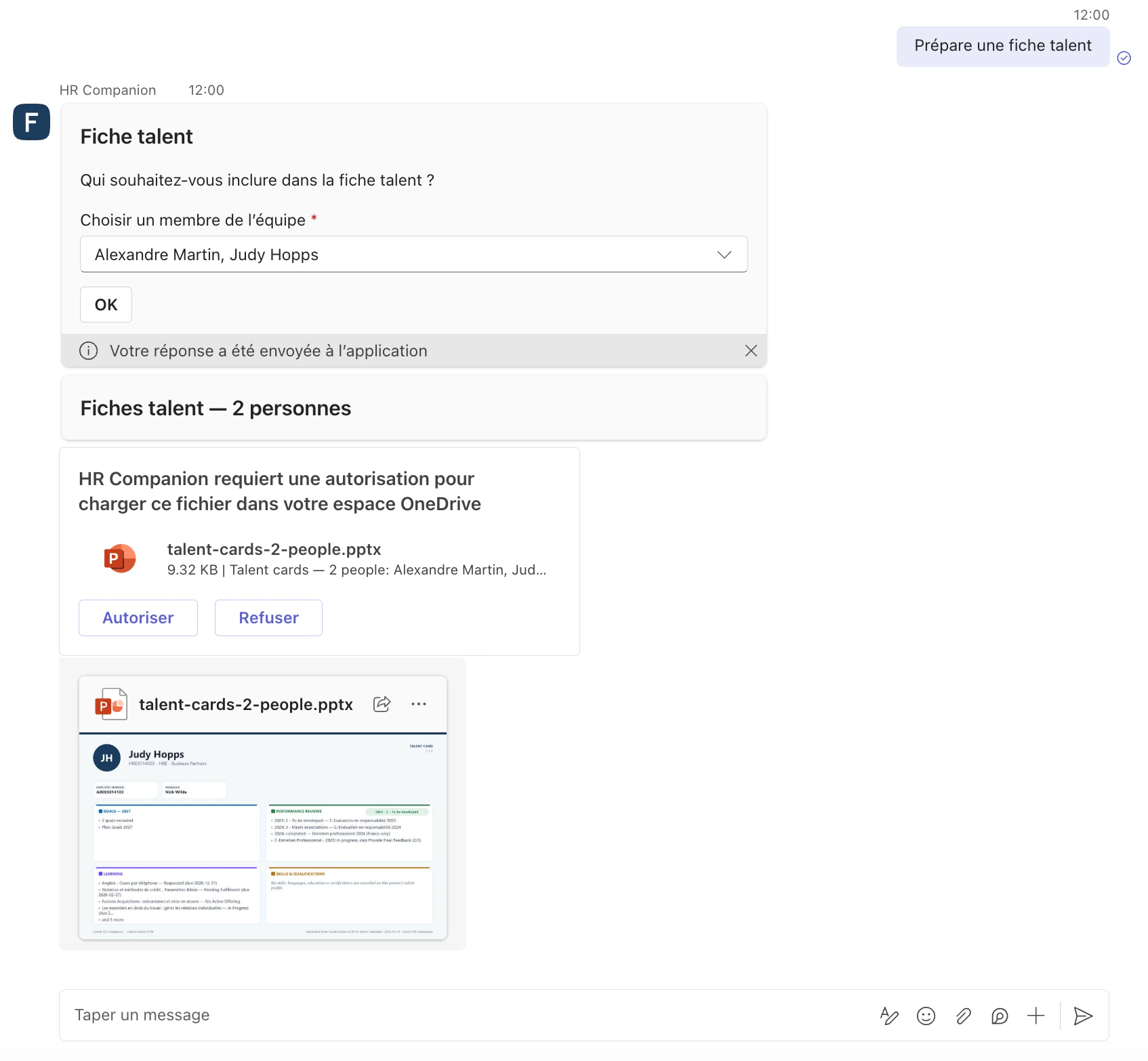Click the OK button in Fiche talent
The width and height of the screenshot is (1148, 1061).
pyautogui.click(x=106, y=305)
